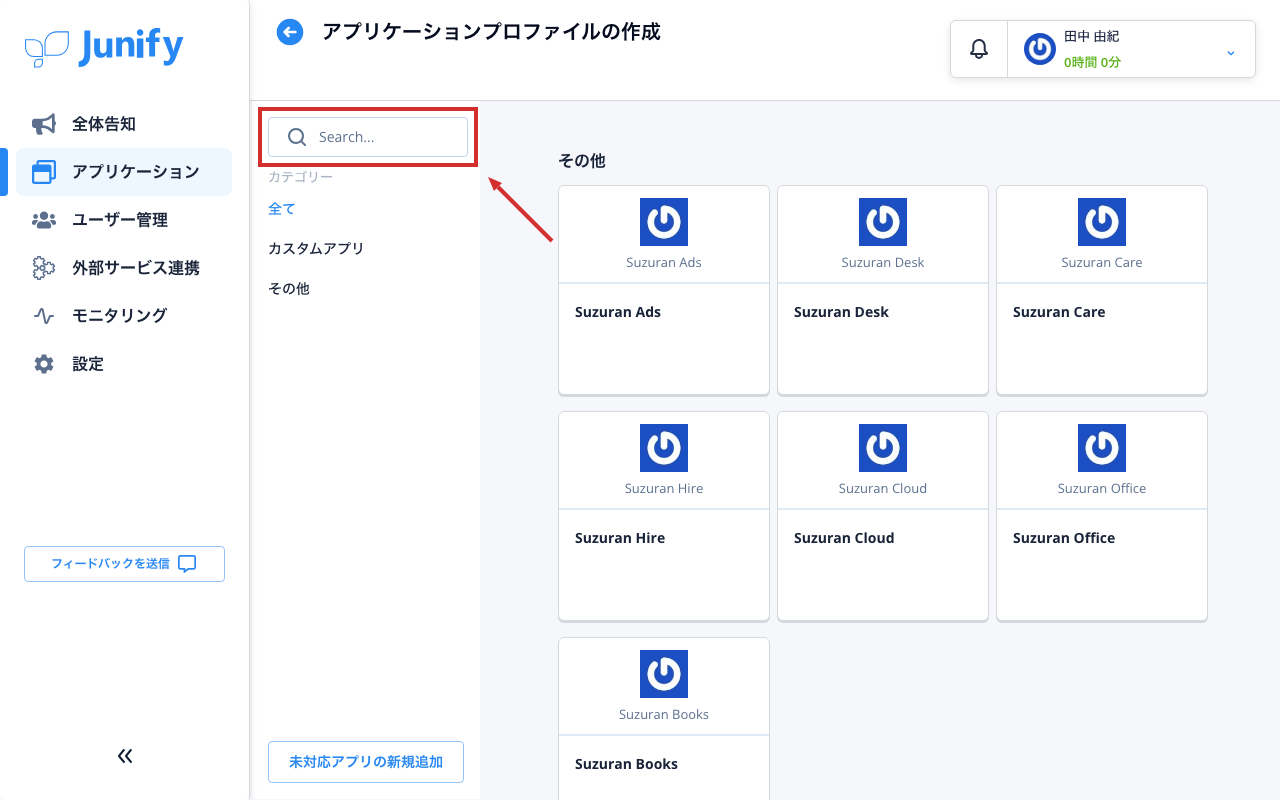The image size is (1280, 800).
Task: Select the 全て category
Action: point(282,209)
